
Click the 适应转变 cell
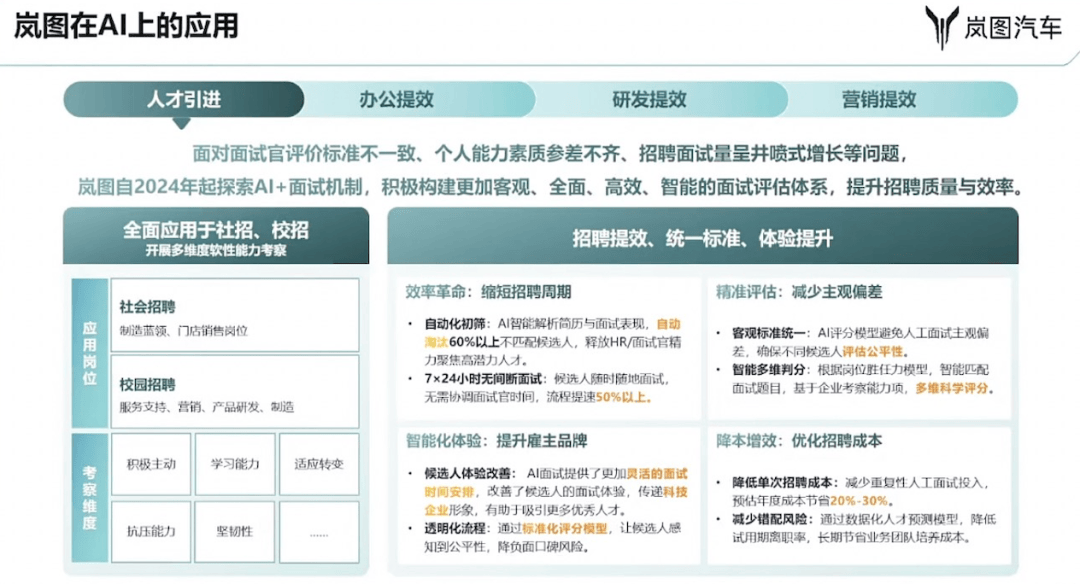pos(319,464)
